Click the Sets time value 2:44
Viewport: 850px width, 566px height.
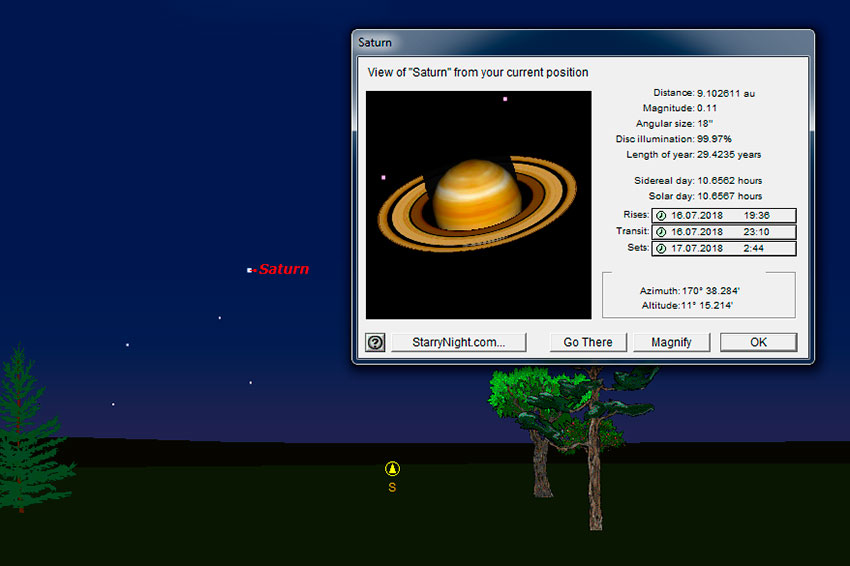(754, 248)
